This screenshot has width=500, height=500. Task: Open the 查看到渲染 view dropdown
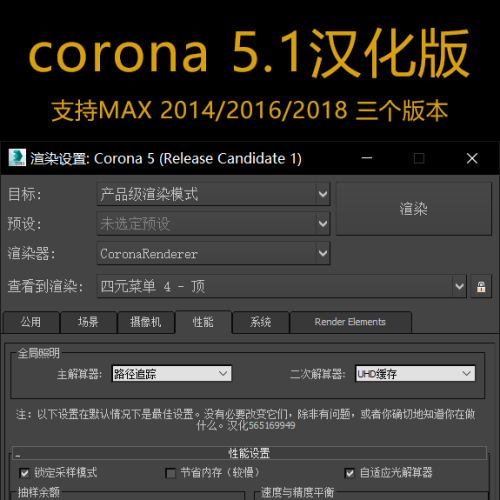pyautogui.click(x=281, y=286)
